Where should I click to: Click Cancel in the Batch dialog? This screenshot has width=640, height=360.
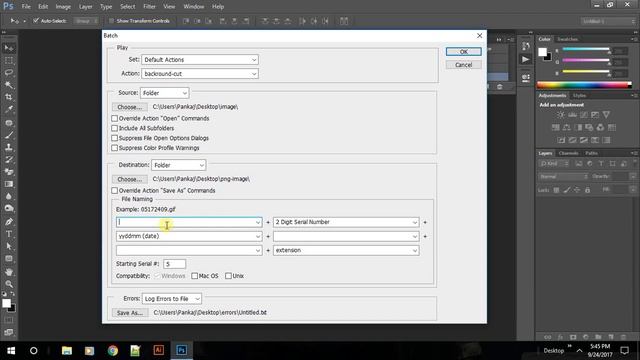point(464,65)
